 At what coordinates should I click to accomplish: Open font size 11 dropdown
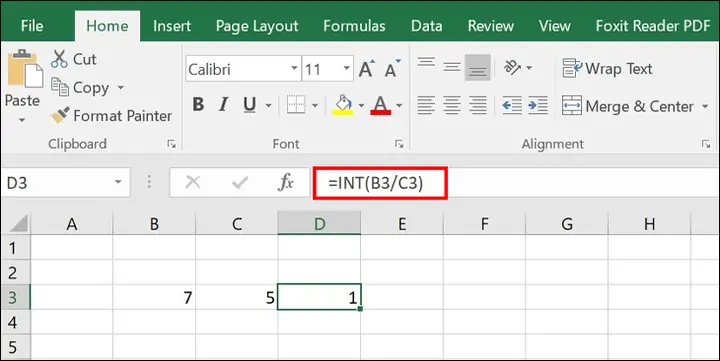pos(347,68)
